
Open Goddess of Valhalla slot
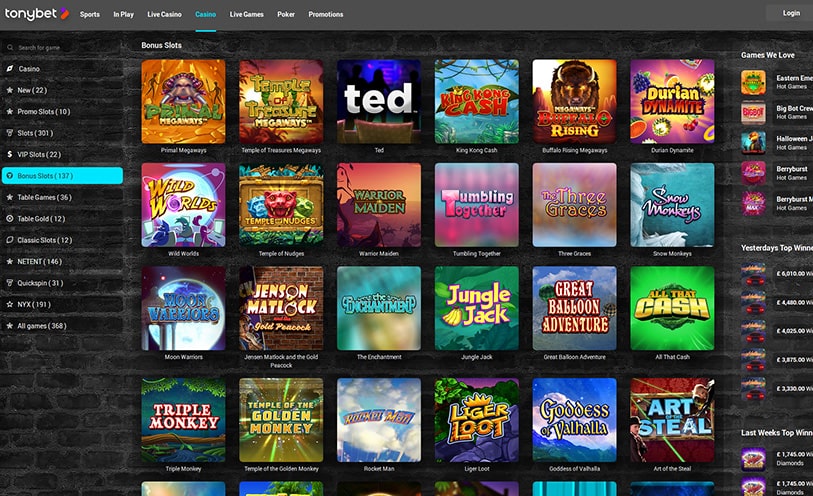pos(574,420)
